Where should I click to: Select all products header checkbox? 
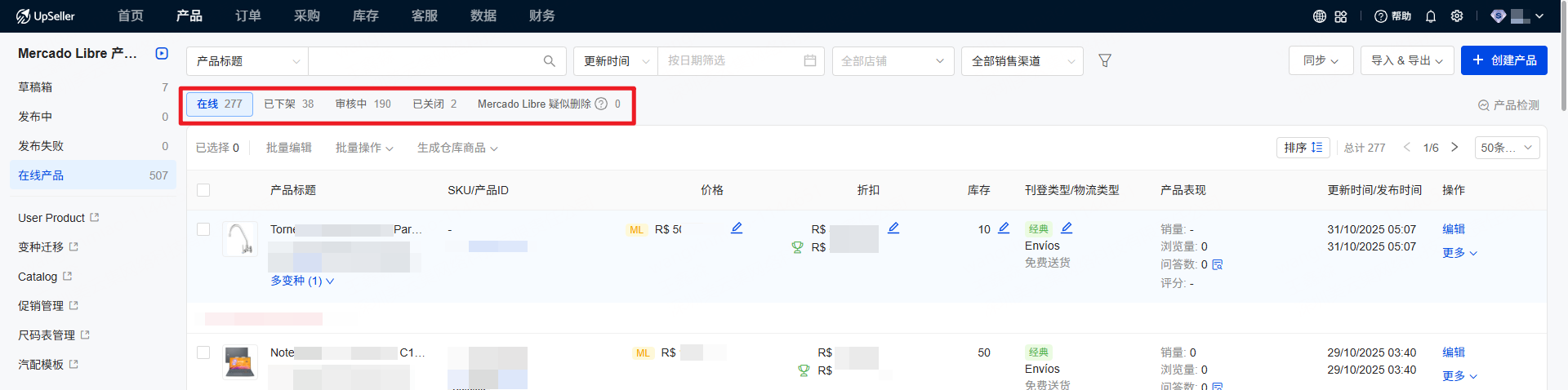(203, 190)
